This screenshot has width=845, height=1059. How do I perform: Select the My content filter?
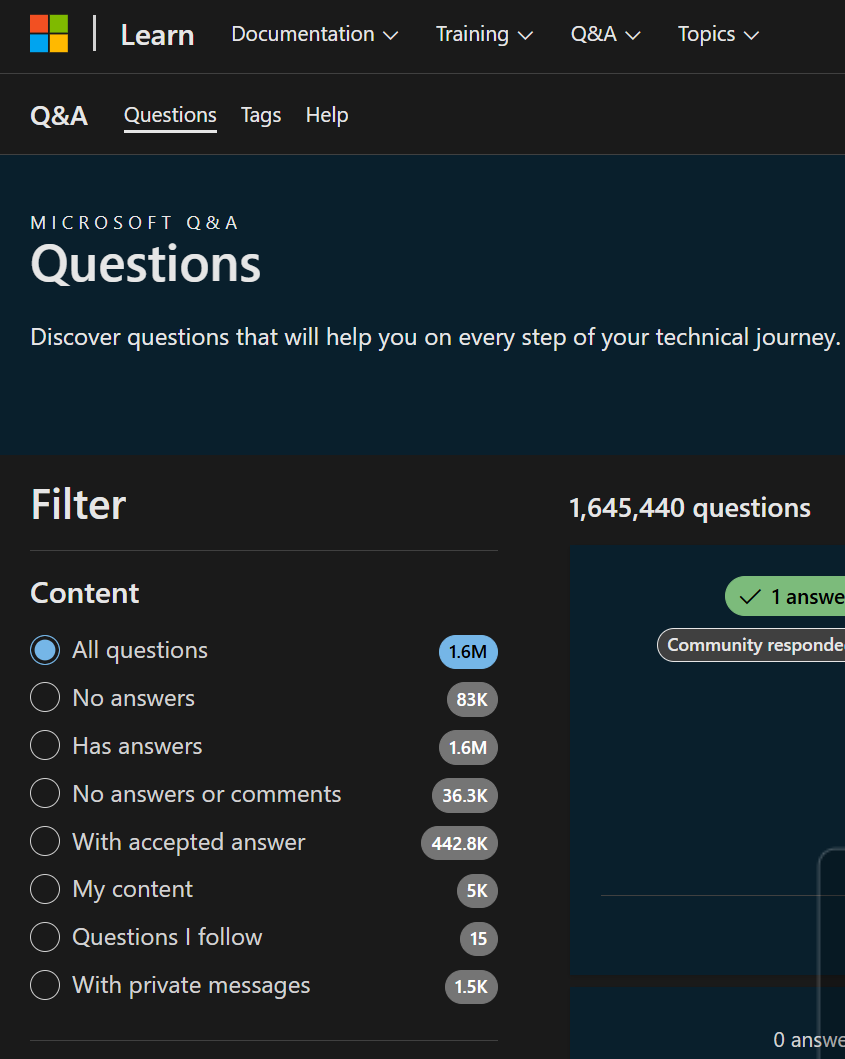[45, 889]
